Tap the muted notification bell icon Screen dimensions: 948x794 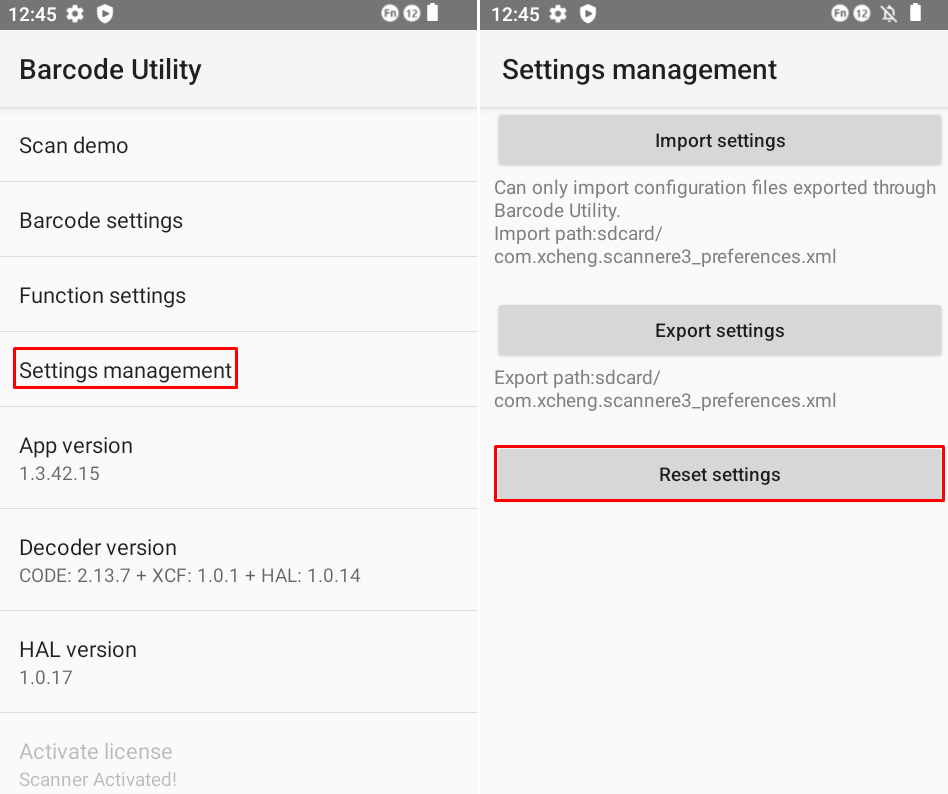point(889,14)
